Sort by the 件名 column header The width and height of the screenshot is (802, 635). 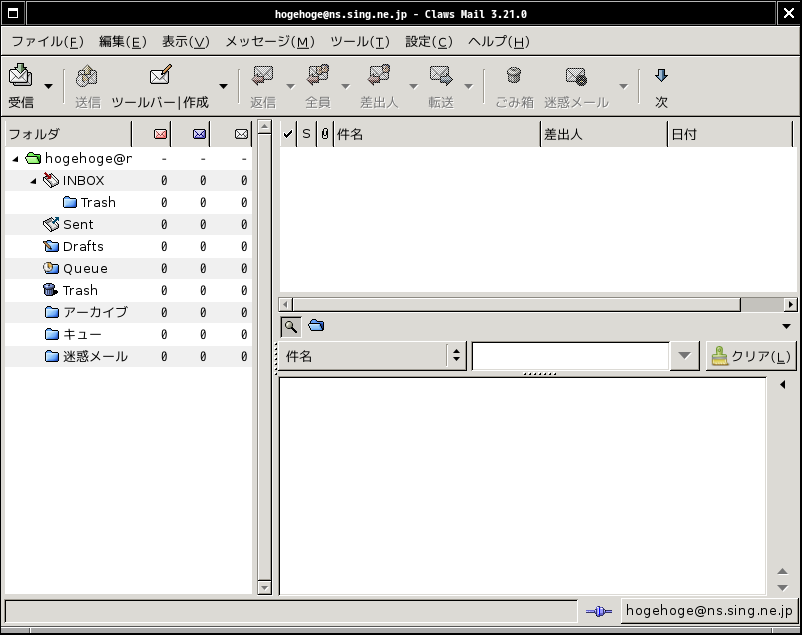(x=437, y=134)
